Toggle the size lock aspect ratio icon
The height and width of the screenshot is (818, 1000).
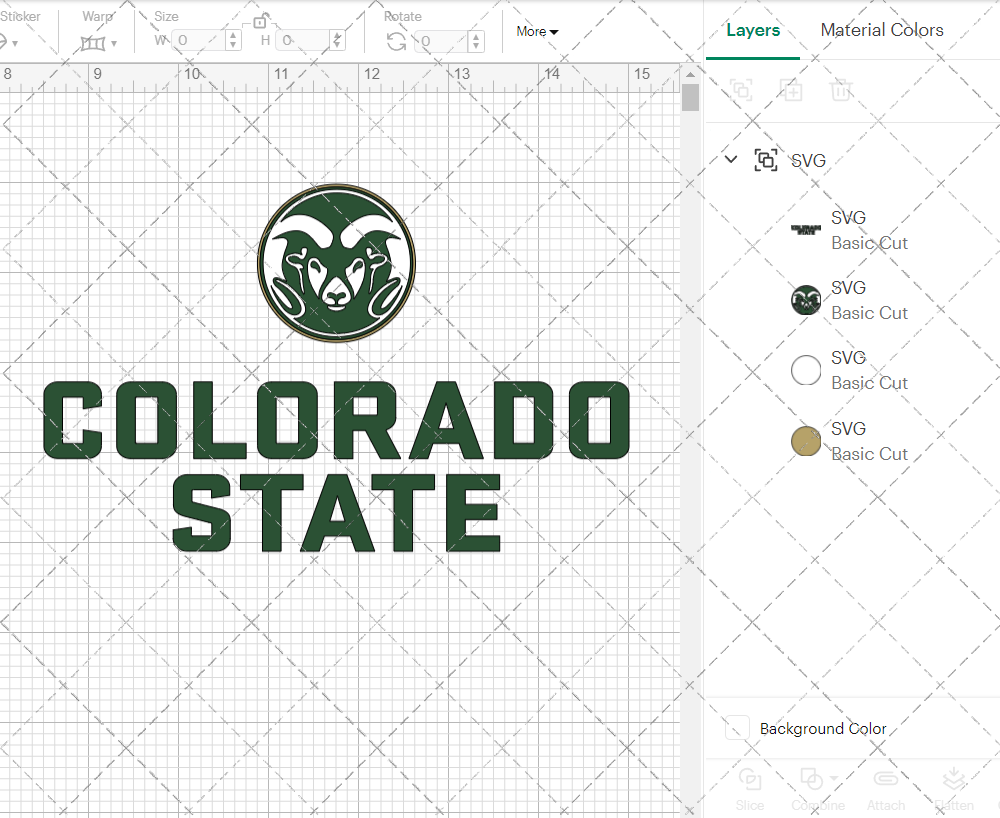(260, 22)
